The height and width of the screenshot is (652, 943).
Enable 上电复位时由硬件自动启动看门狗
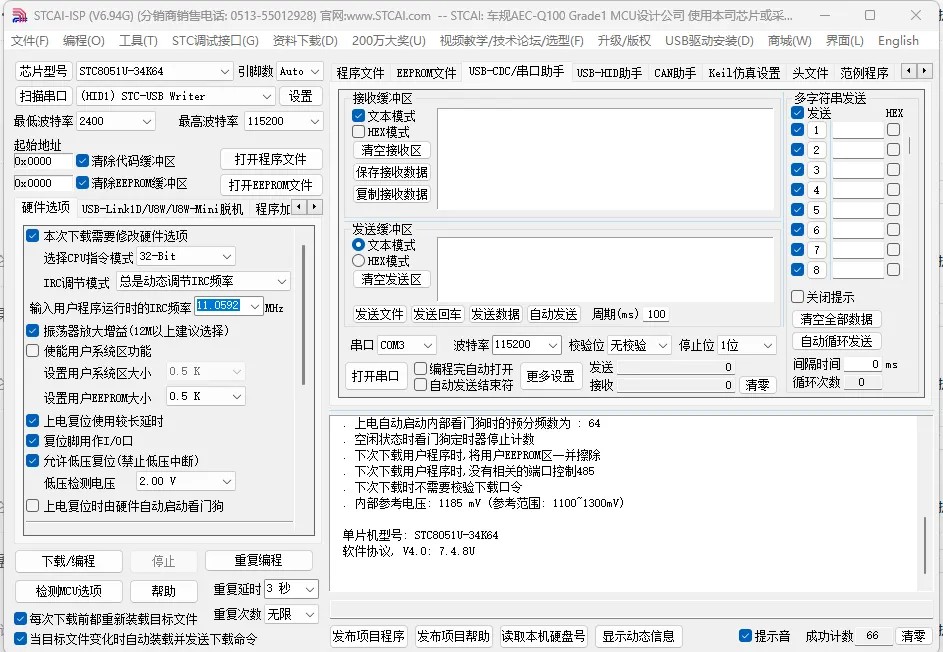32,506
